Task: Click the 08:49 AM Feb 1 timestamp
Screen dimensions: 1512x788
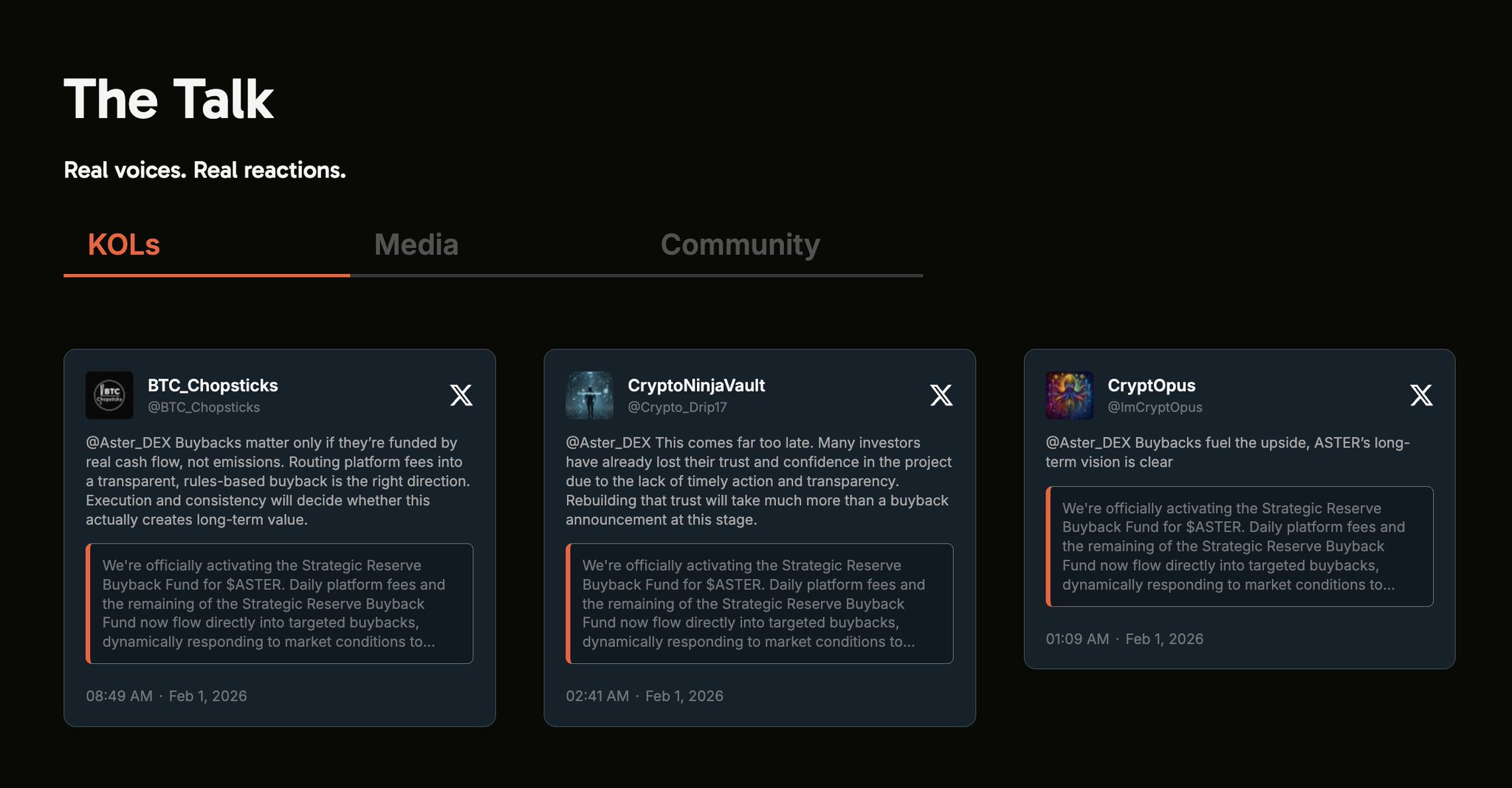Action: pos(166,696)
